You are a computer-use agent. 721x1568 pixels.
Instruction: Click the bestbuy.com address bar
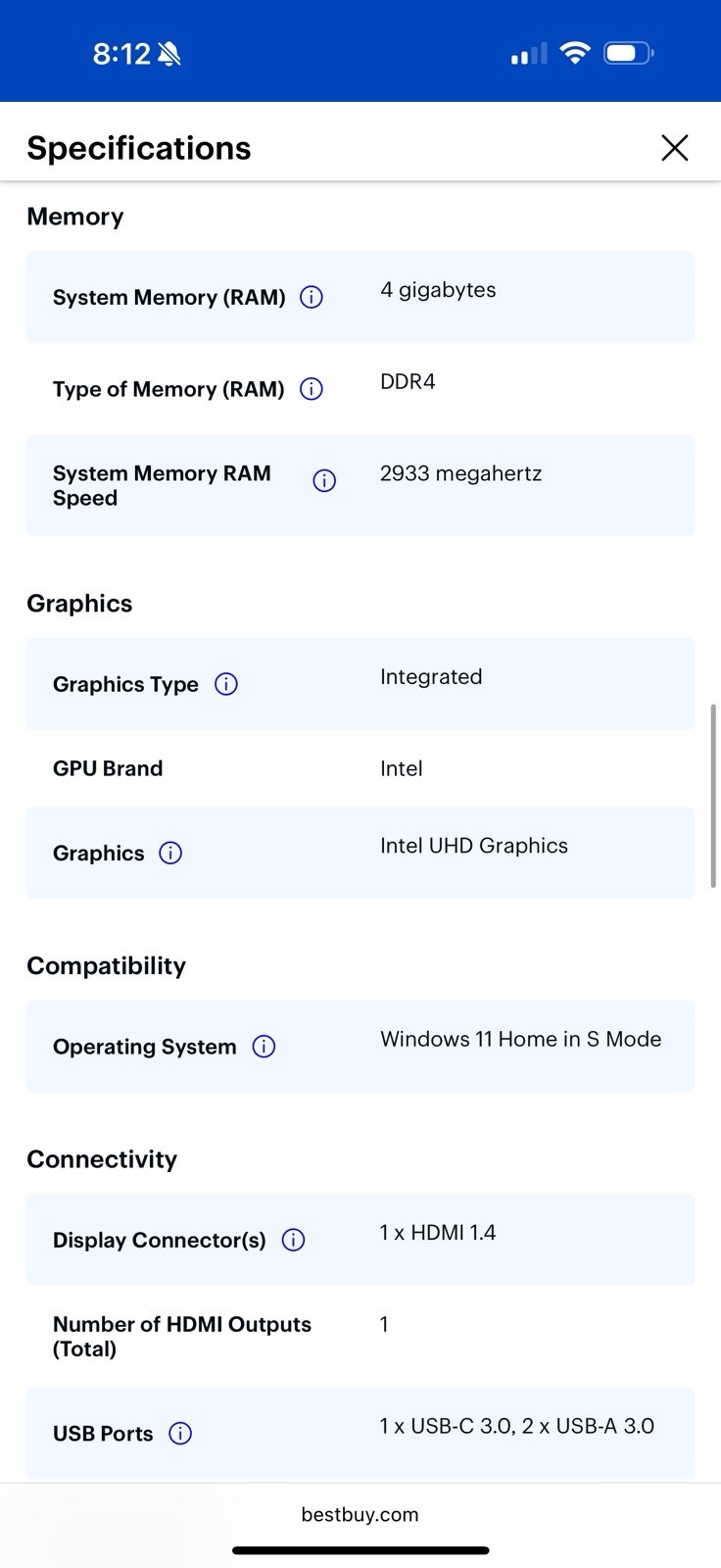[x=360, y=1514]
